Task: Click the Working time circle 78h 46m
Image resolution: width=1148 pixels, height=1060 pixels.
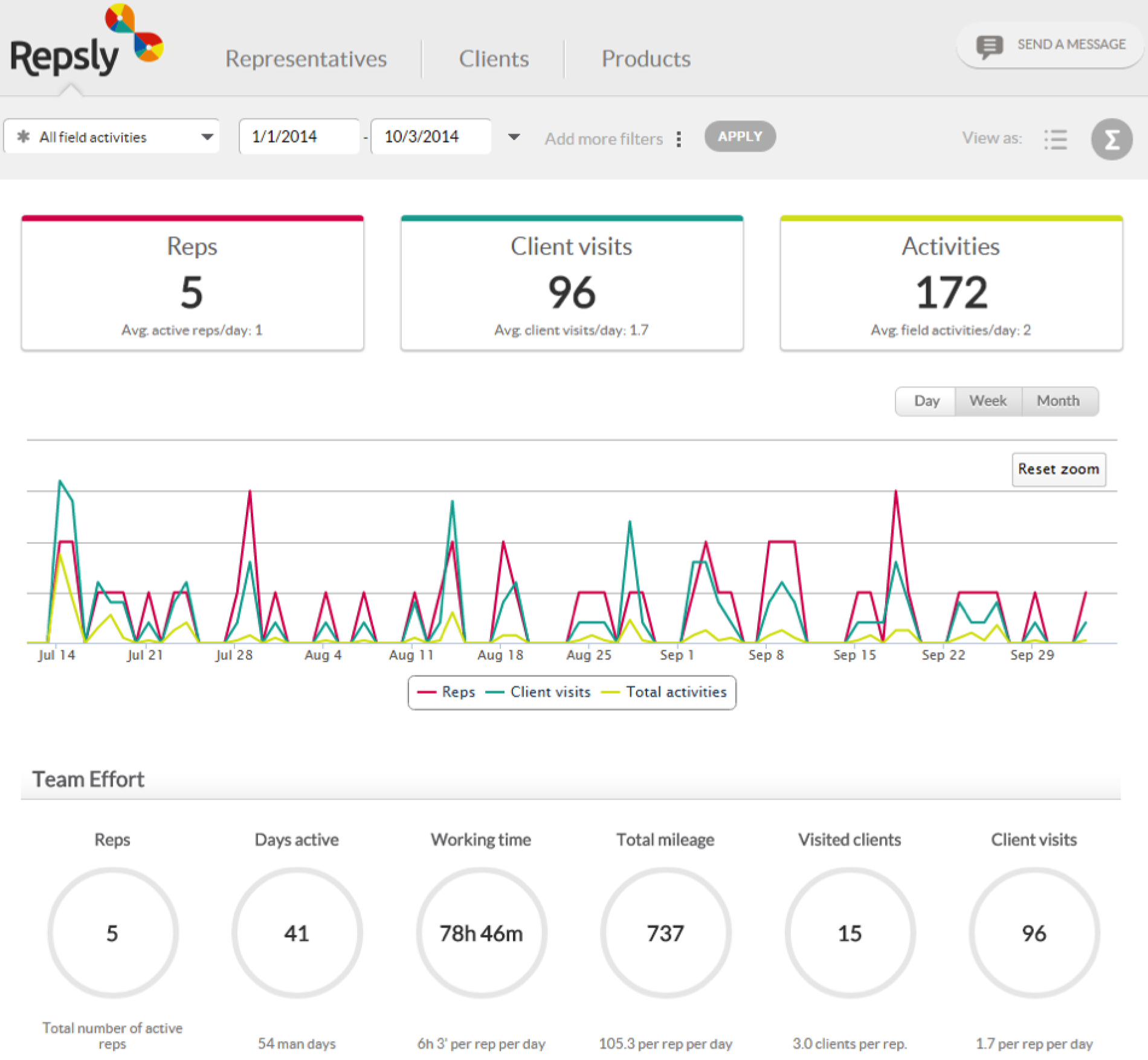Action: (481, 933)
